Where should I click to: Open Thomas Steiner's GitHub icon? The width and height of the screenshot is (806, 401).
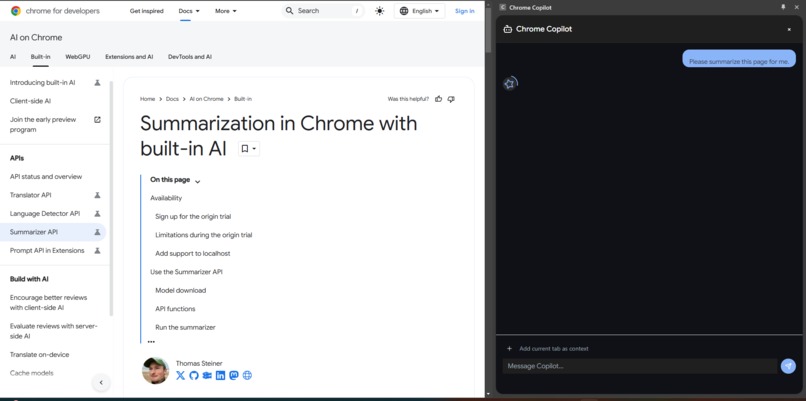194,376
